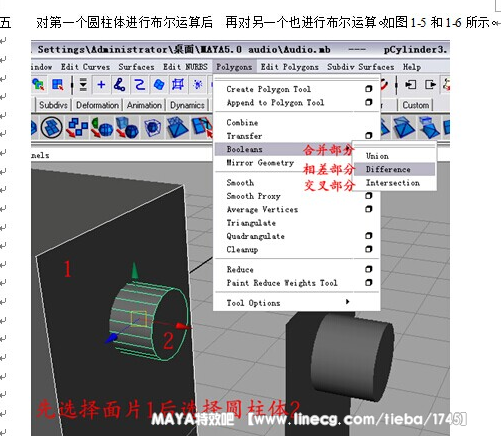Expand the Tool Options submenu arrow
Screen dimensions: 501x436
click(x=348, y=302)
